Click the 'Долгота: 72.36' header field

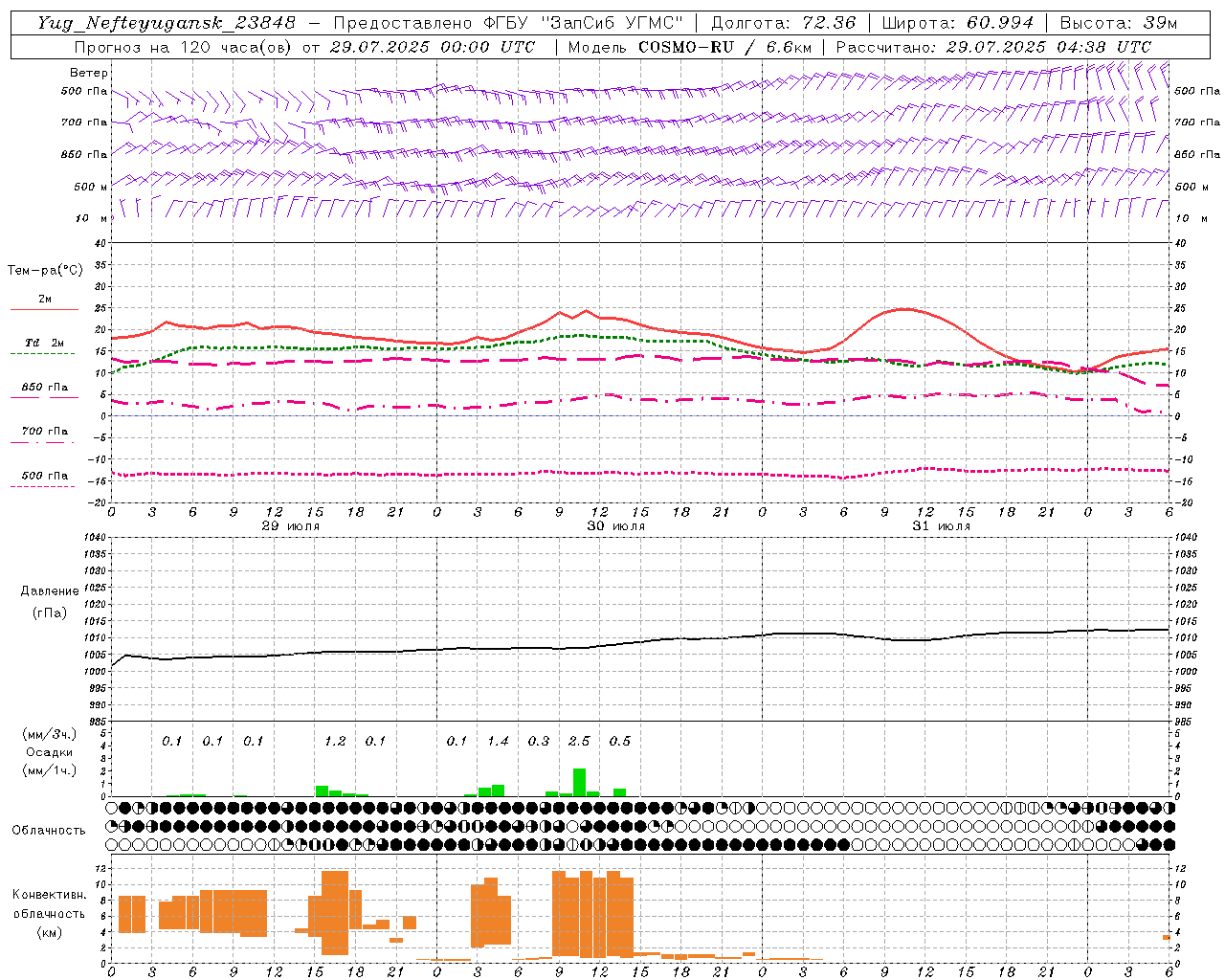[783, 23]
